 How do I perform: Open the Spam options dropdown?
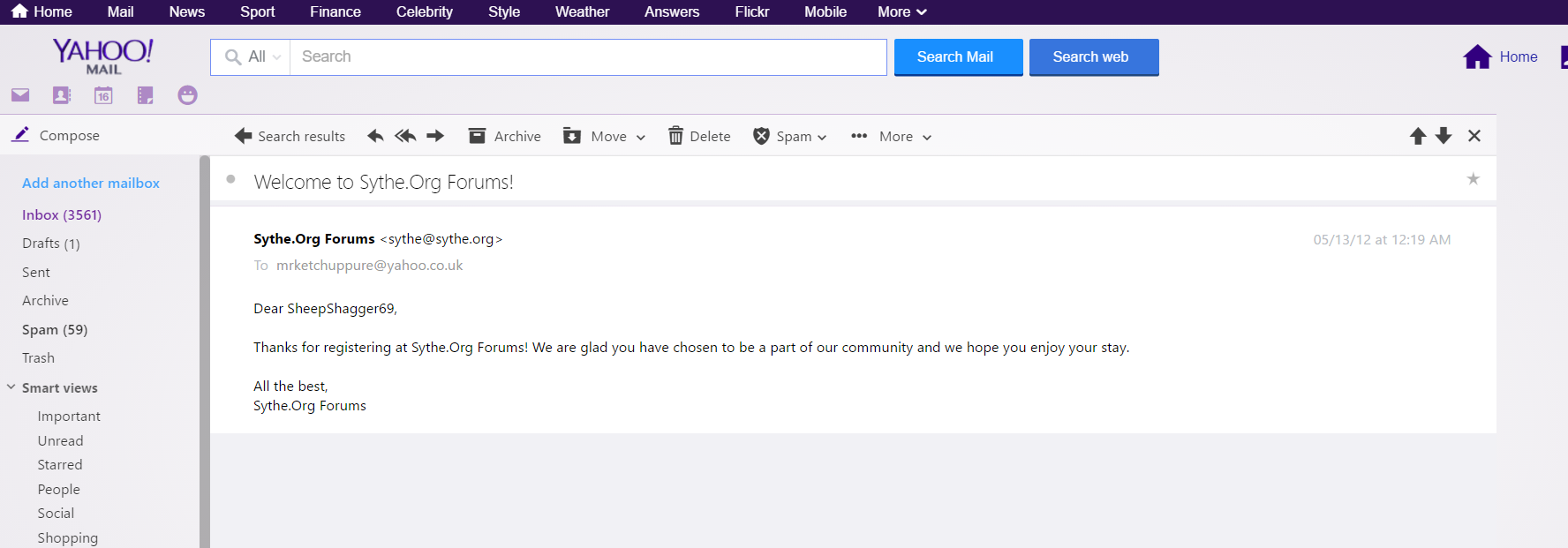pos(790,136)
